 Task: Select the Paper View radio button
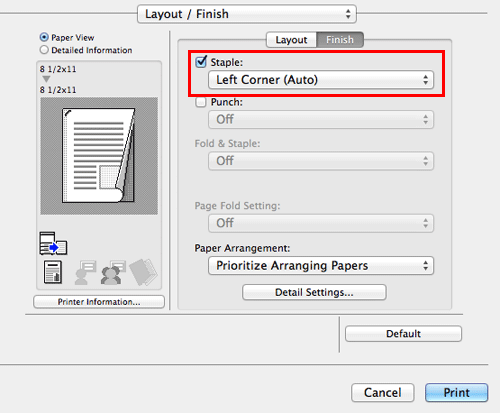[44, 37]
